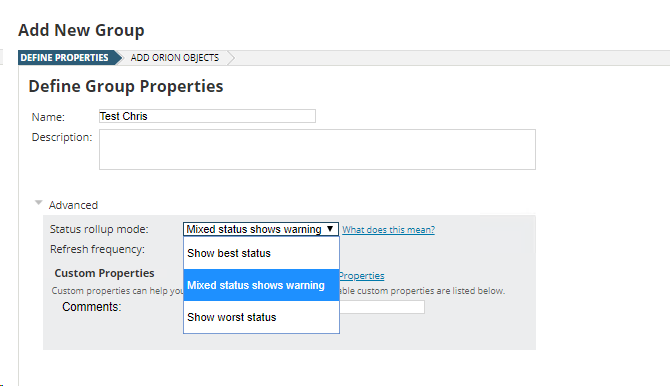Click the Comments custom property input box

point(382,307)
